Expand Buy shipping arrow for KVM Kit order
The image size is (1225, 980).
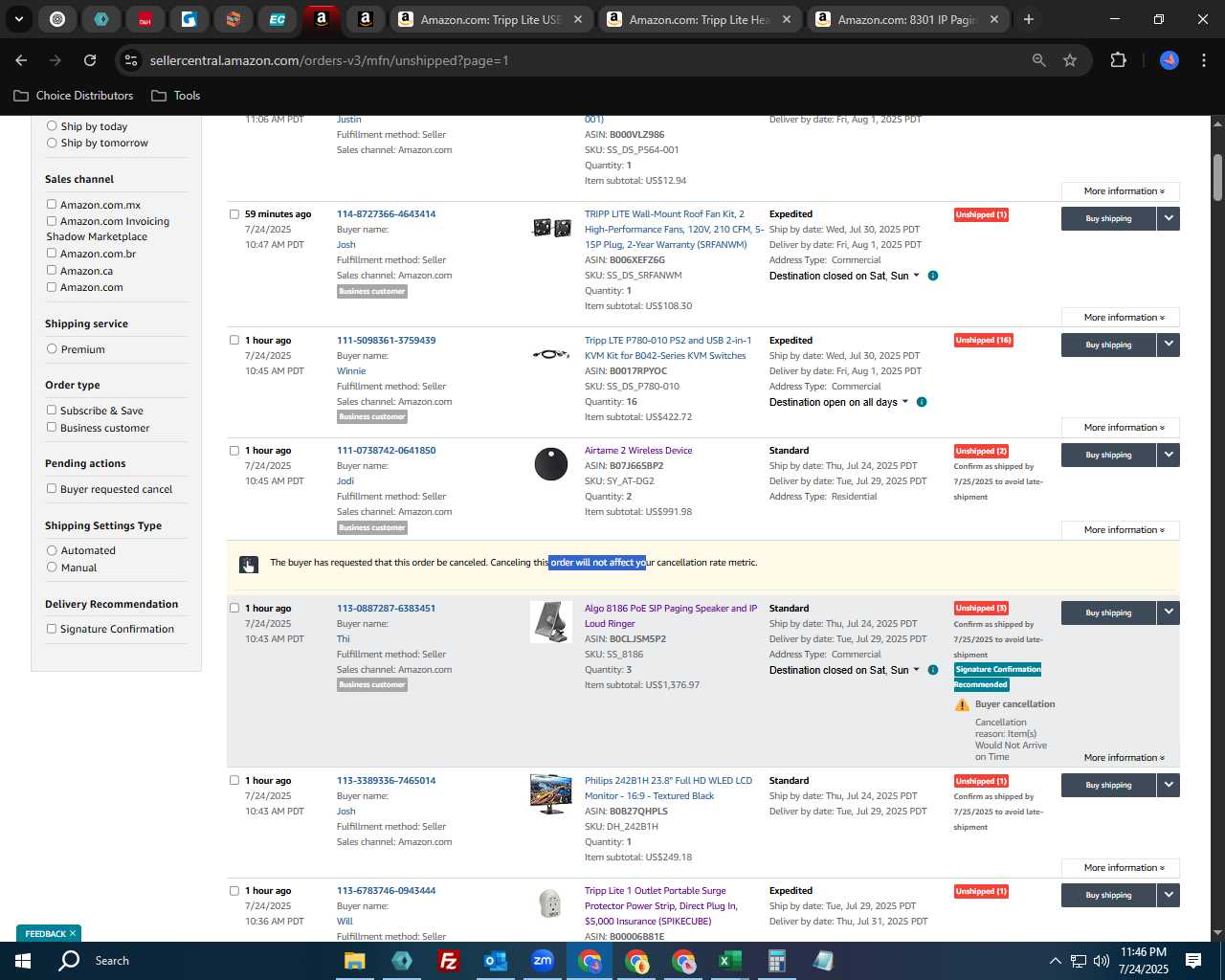tap(1169, 345)
